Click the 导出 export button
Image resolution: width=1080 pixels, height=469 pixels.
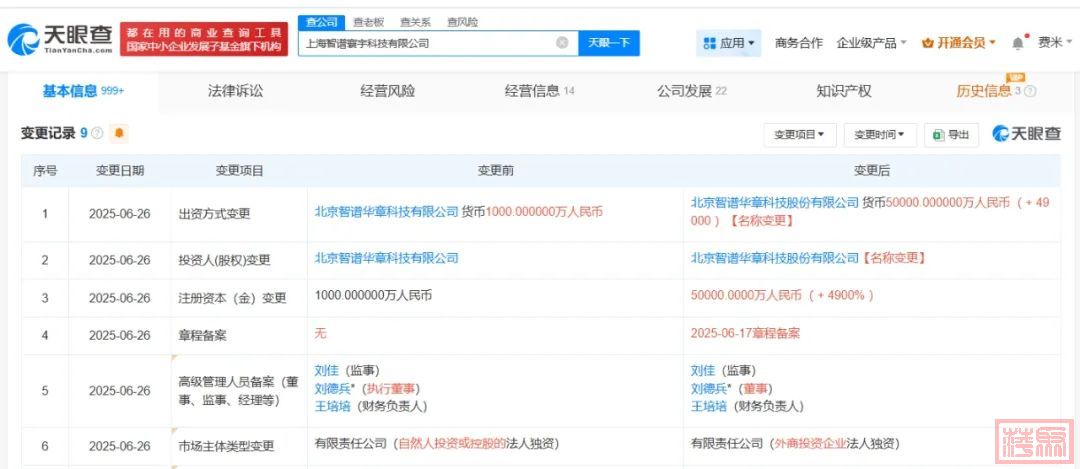[951, 134]
